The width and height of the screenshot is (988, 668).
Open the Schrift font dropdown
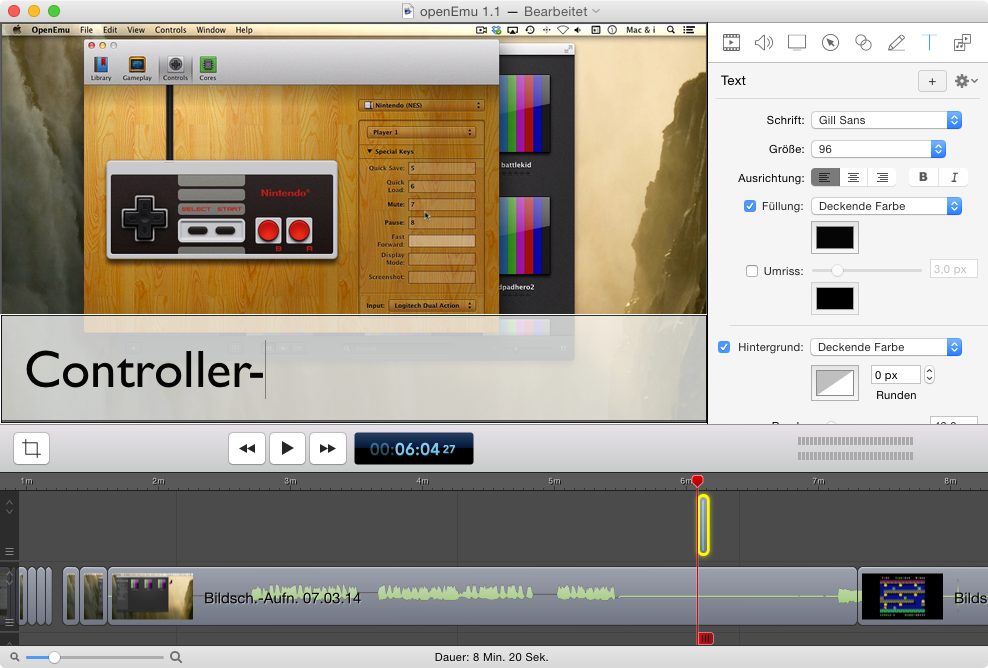(x=886, y=120)
